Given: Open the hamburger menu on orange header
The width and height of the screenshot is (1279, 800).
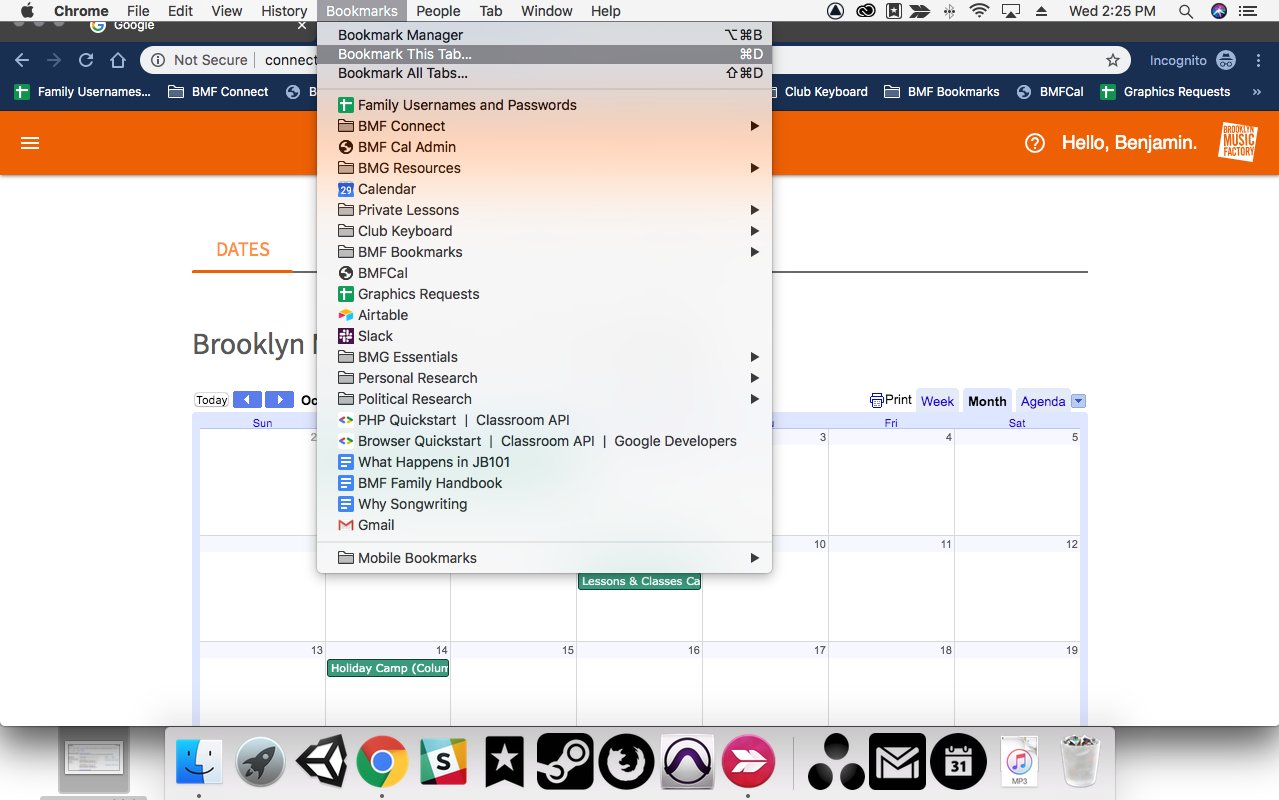Looking at the screenshot, I should pos(30,143).
